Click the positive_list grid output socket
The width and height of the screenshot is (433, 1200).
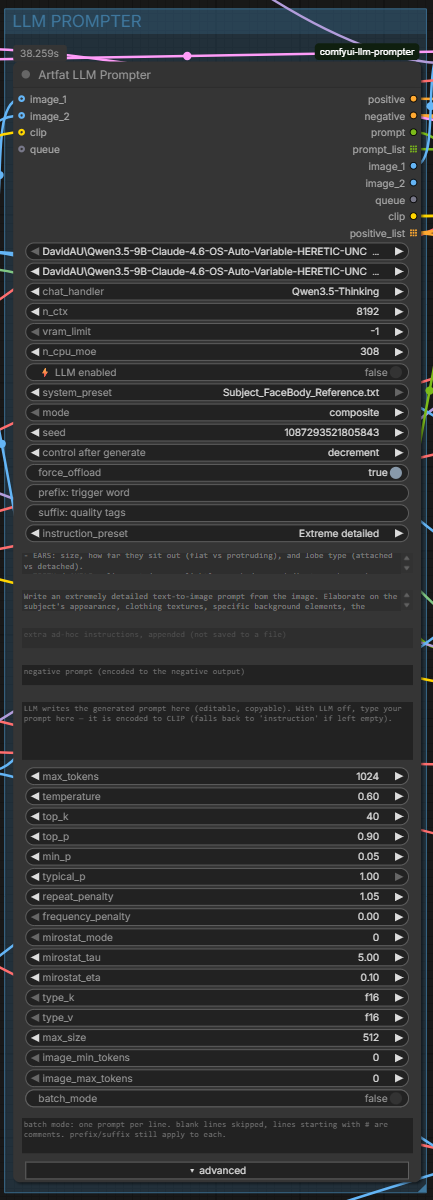click(x=414, y=233)
